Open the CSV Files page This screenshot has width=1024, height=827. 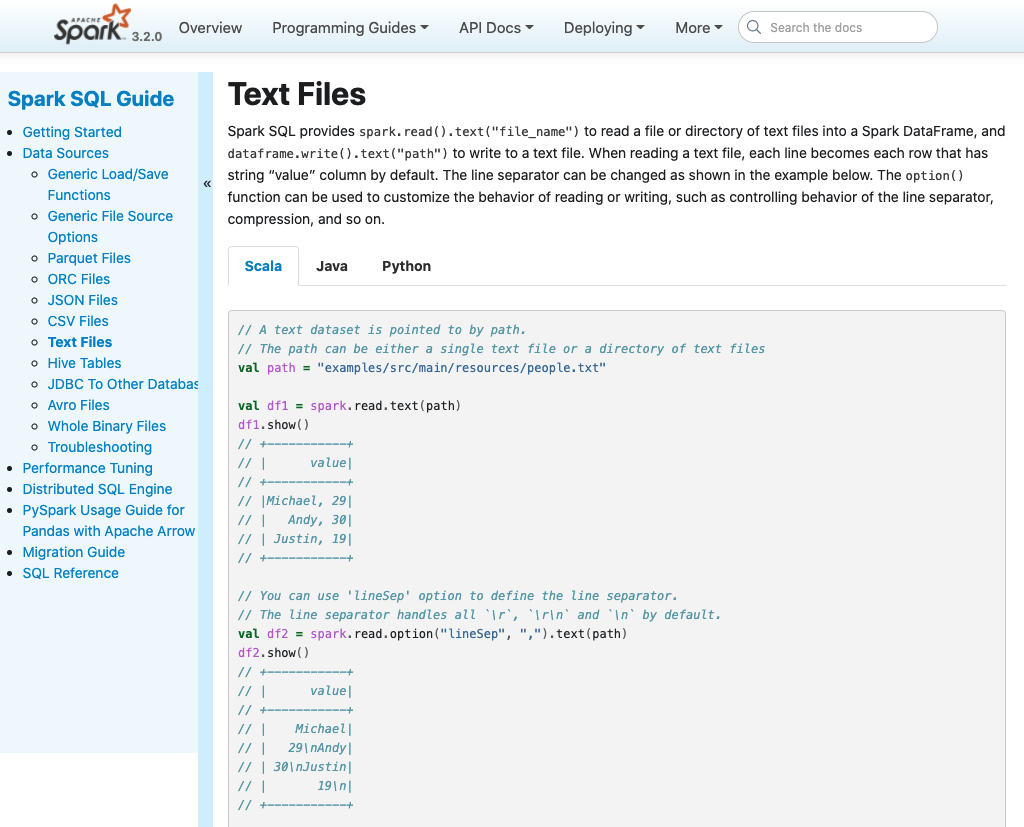pos(78,321)
